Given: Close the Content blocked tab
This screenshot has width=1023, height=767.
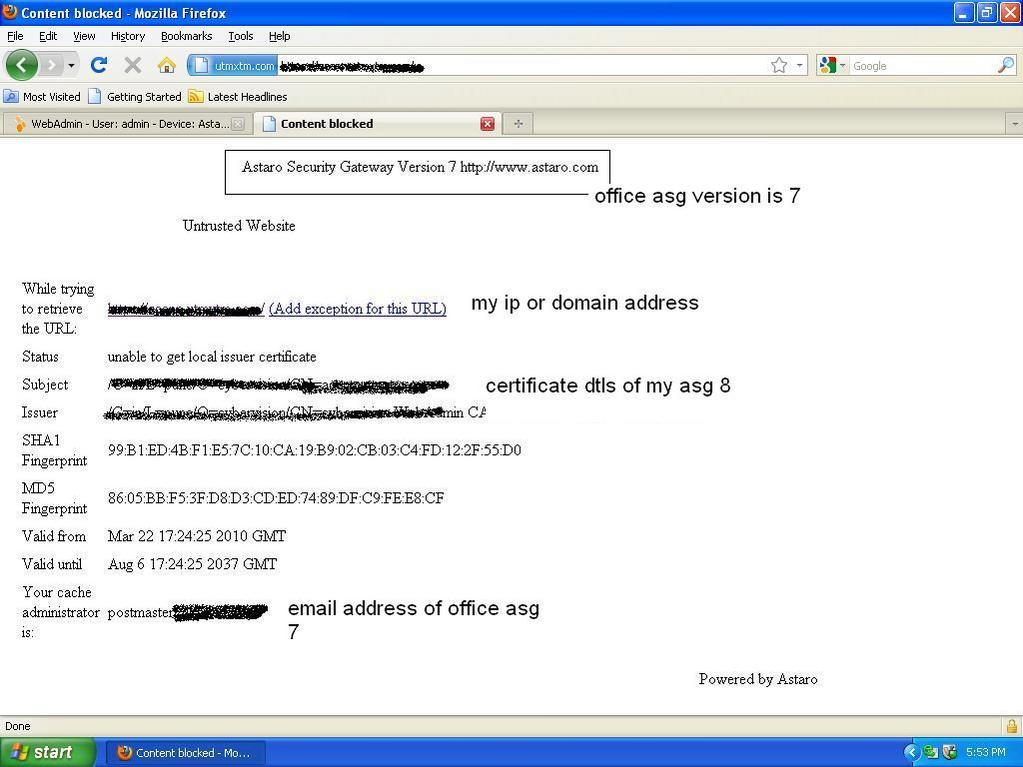Looking at the screenshot, I should 487,124.
